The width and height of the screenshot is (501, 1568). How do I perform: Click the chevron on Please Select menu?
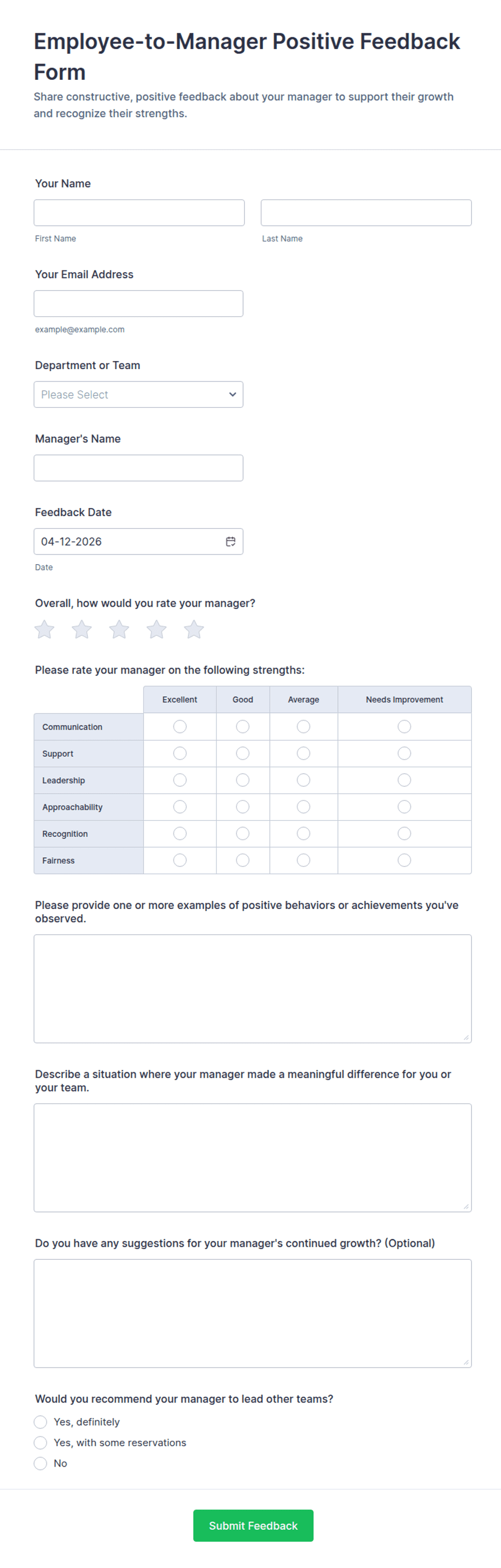coord(233,394)
